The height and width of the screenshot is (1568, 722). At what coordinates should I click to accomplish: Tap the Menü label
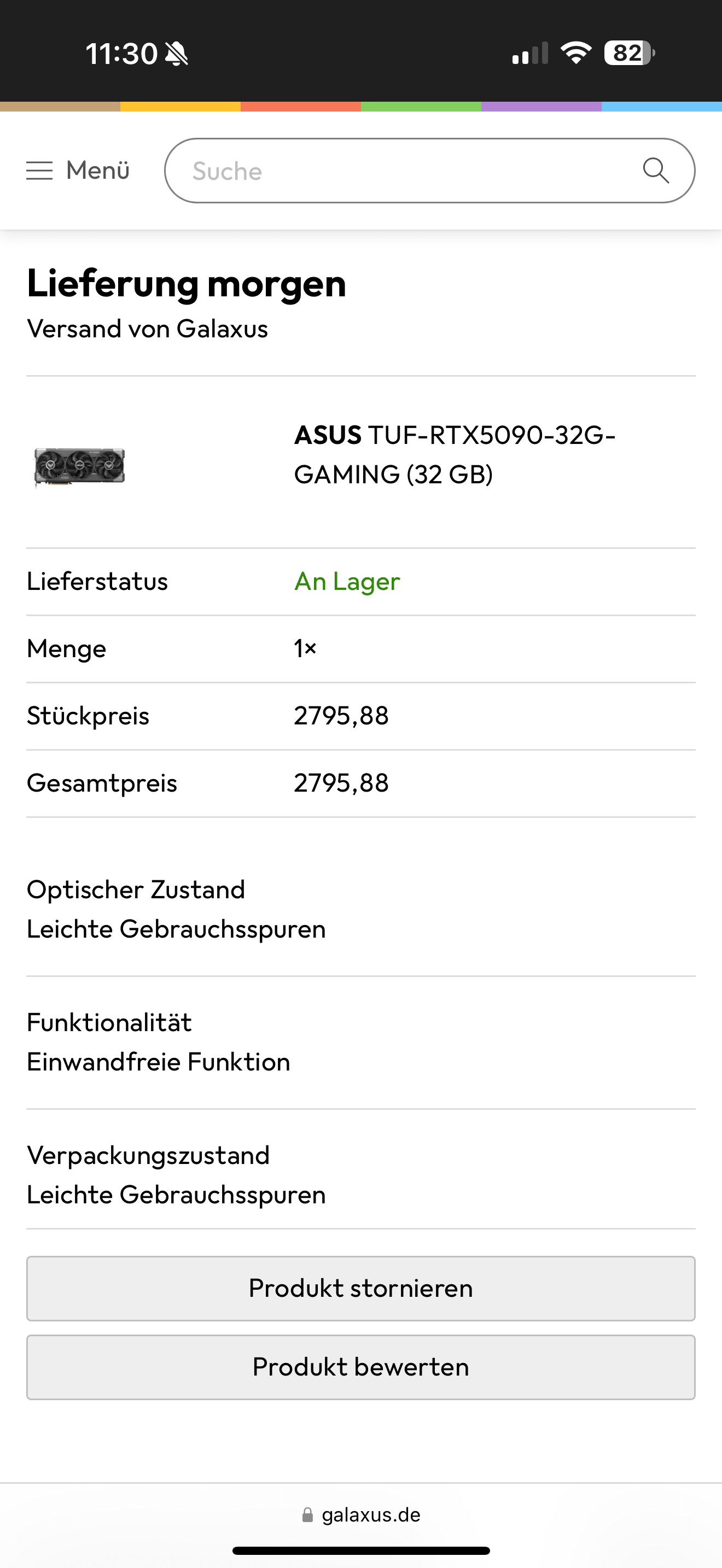pos(98,171)
